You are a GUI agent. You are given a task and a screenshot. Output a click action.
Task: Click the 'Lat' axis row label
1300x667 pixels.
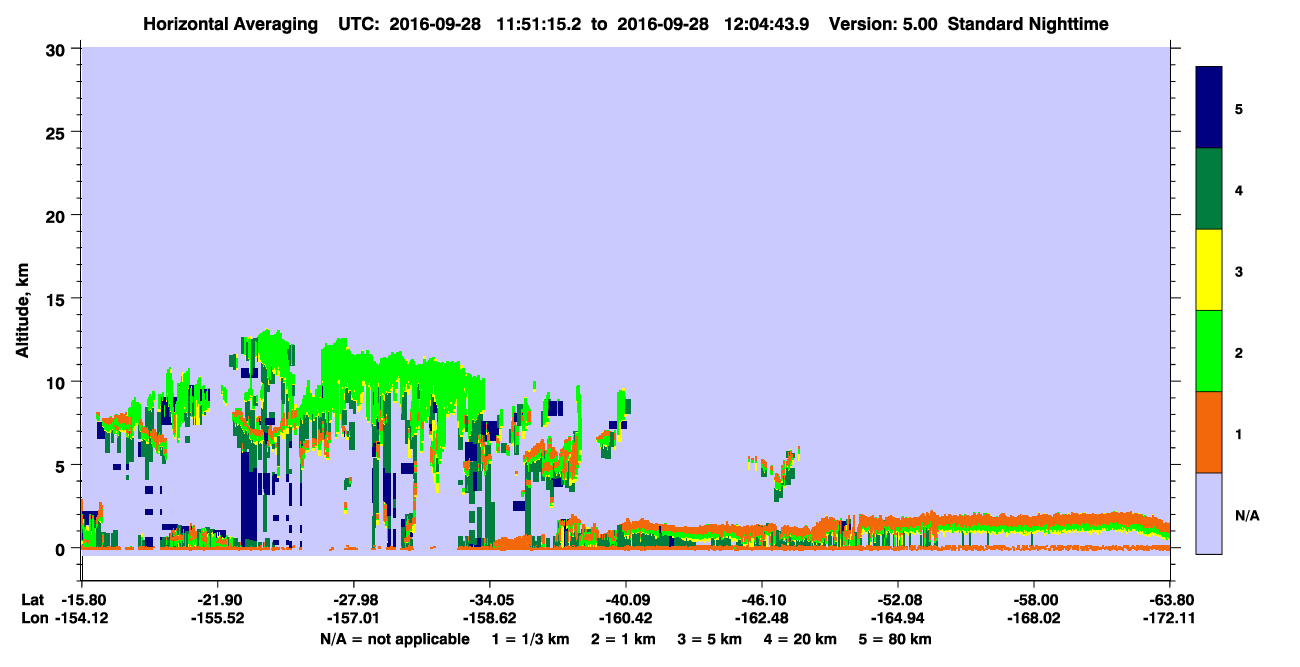tap(33, 599)
